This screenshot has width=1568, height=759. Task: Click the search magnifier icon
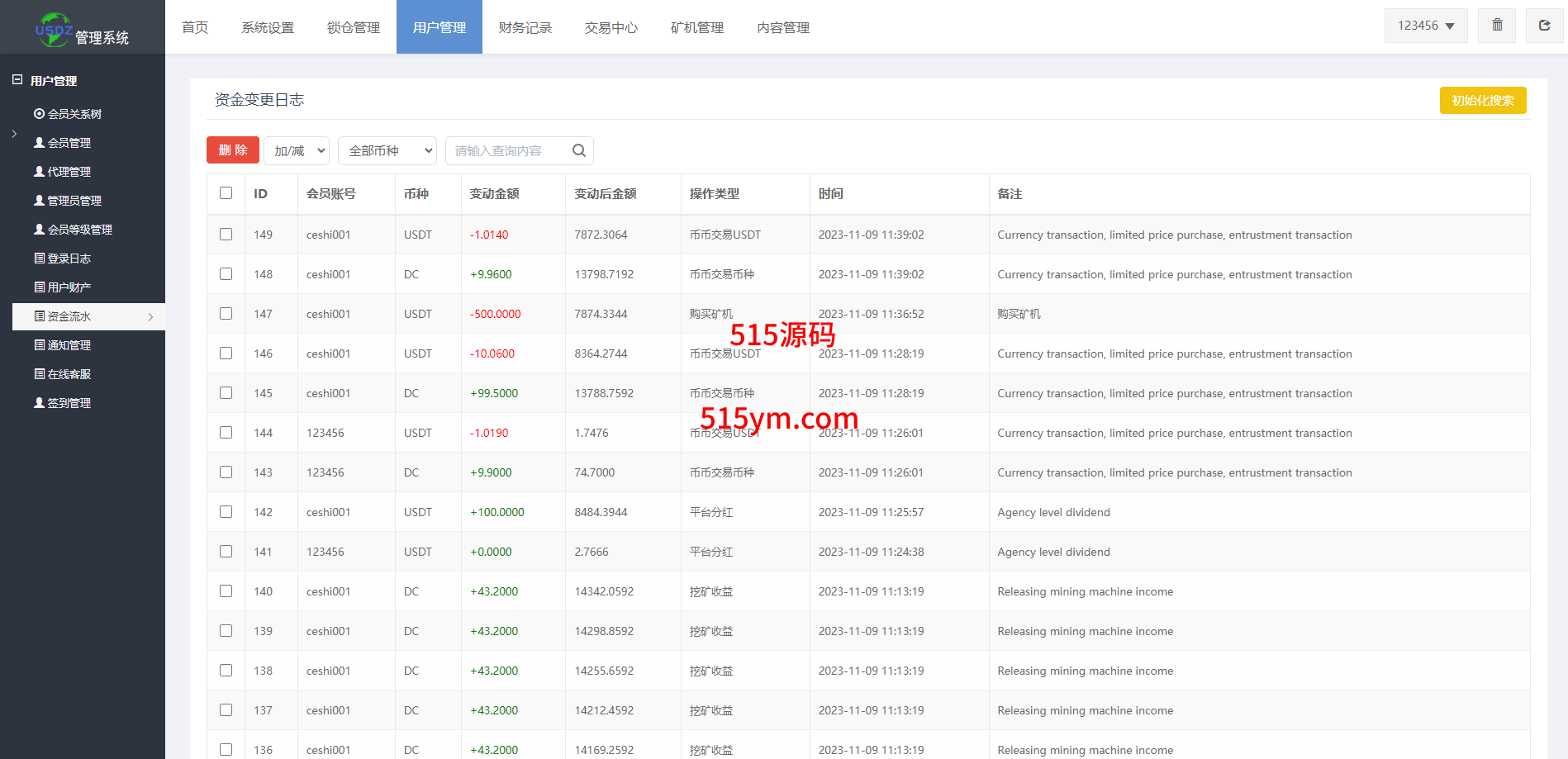pos(578,150)
